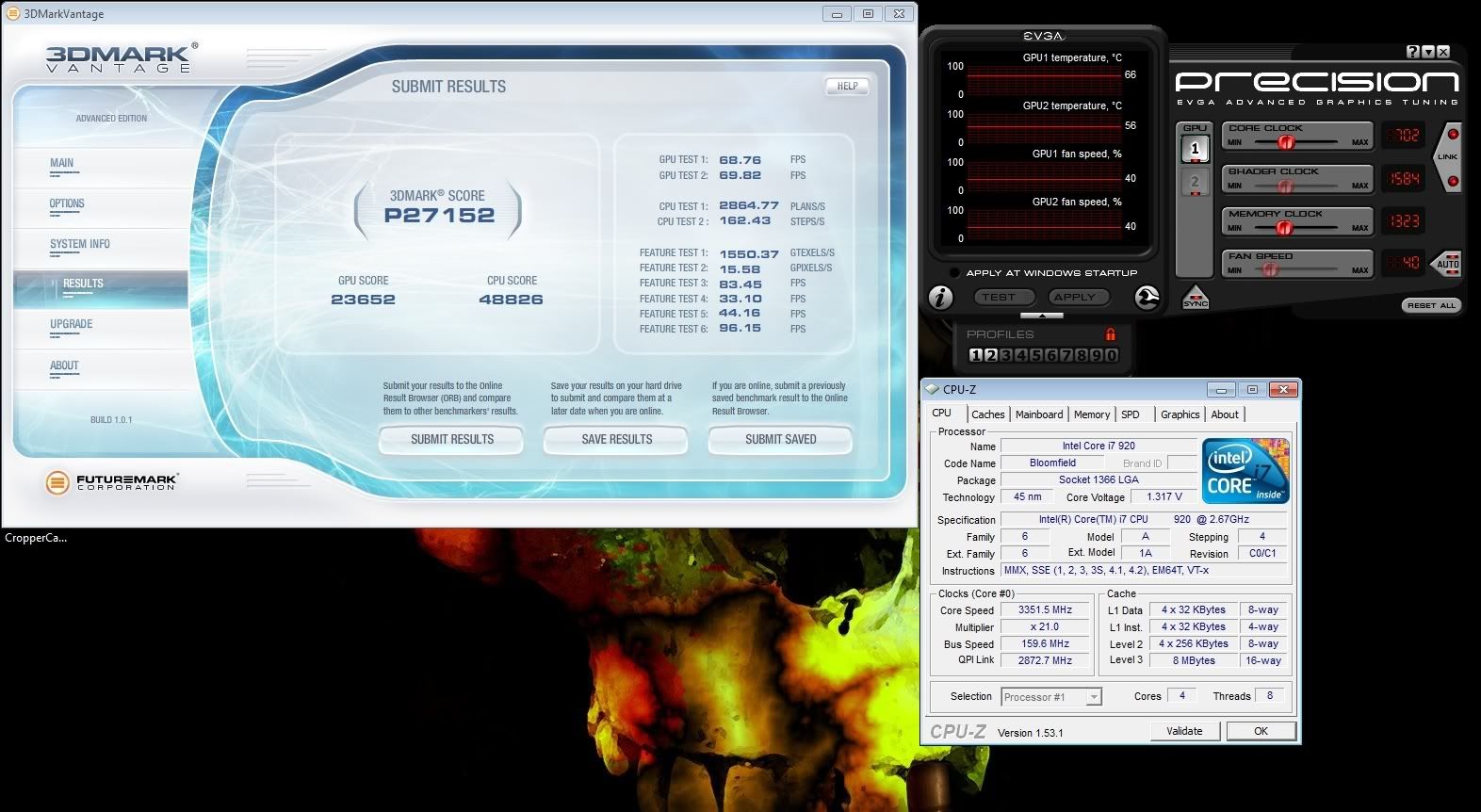Open EVGA Precision information icon
The height and width of the screenshot is (812, 1481).
pyautogui.click(x=940, y=298)
